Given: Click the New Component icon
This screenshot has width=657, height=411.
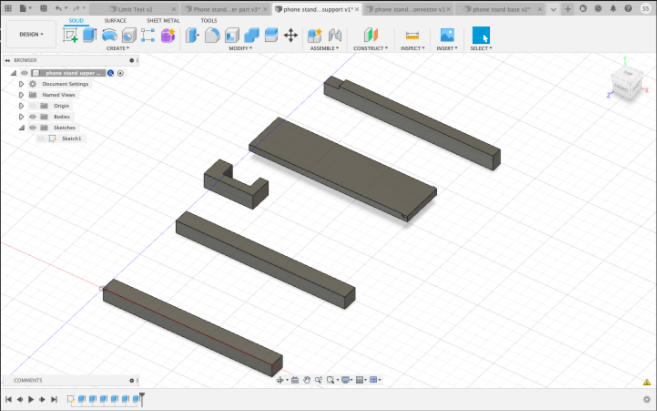Looking at the screenshot, I should click(315, 35).
